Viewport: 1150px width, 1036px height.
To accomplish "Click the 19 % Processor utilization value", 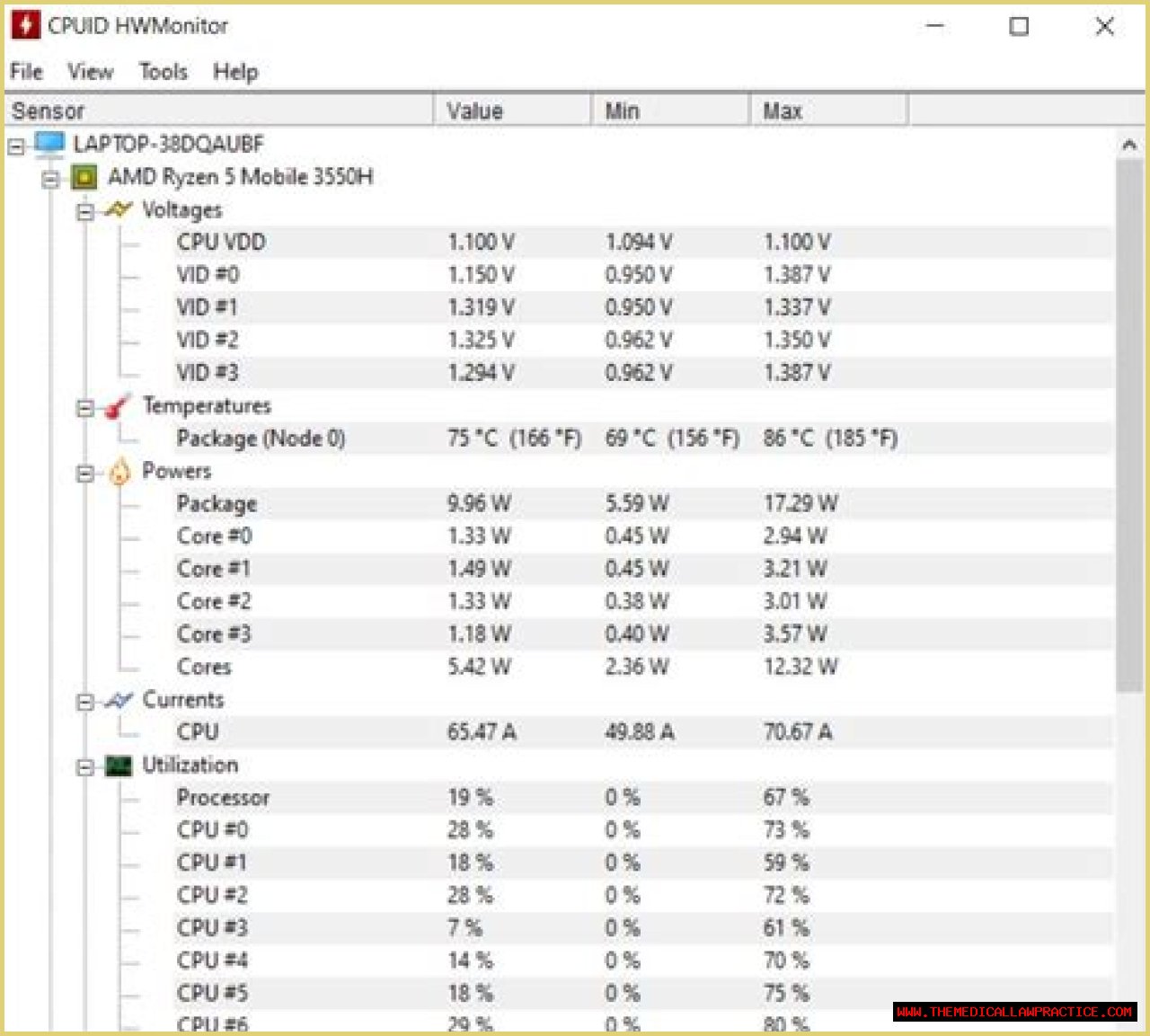I will coord(470,798).
